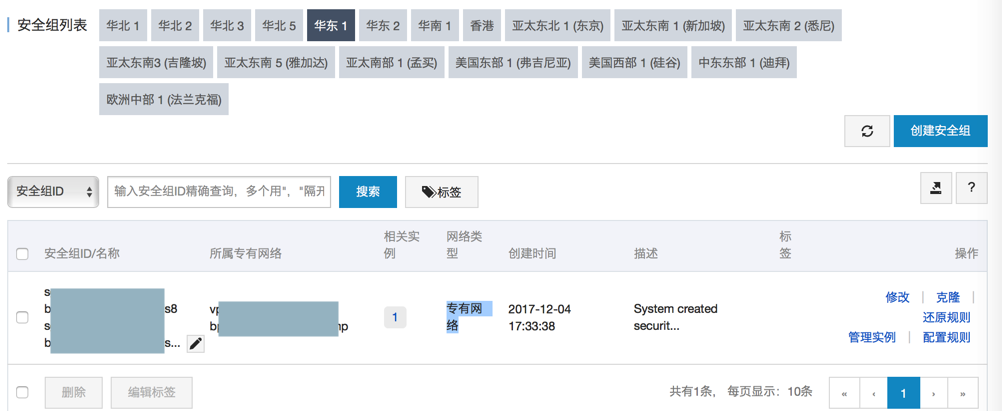Toggle the select-all checkbox in the table header
Viewport: 1002px width, 411px height.
click(x=23, y=254)
